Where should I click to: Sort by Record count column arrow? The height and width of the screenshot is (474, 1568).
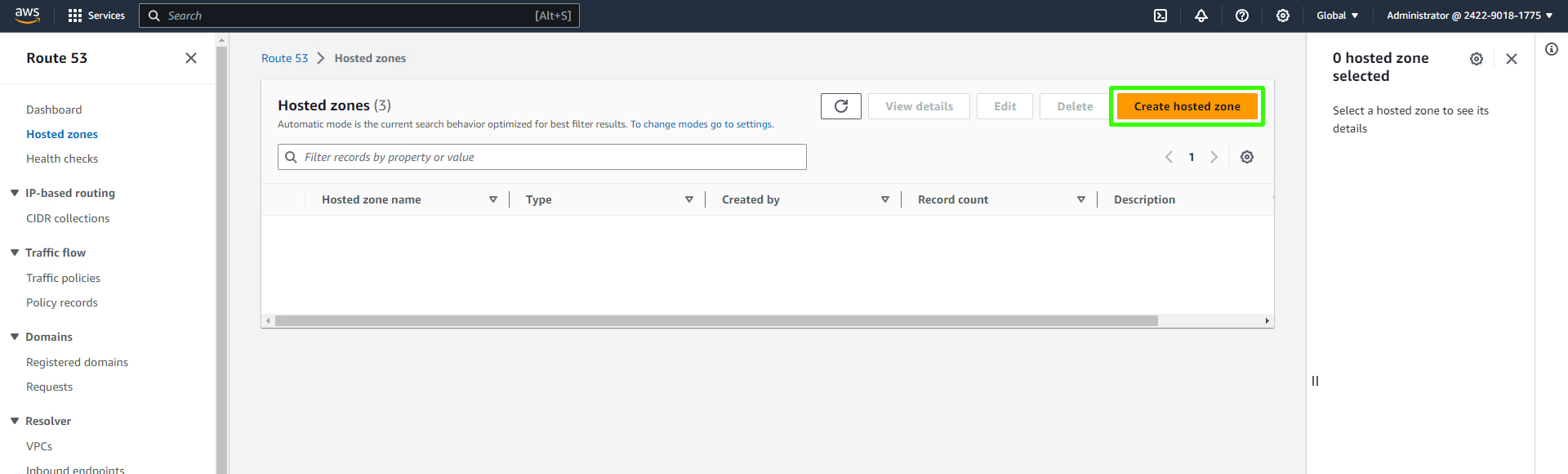[1081, 199]
